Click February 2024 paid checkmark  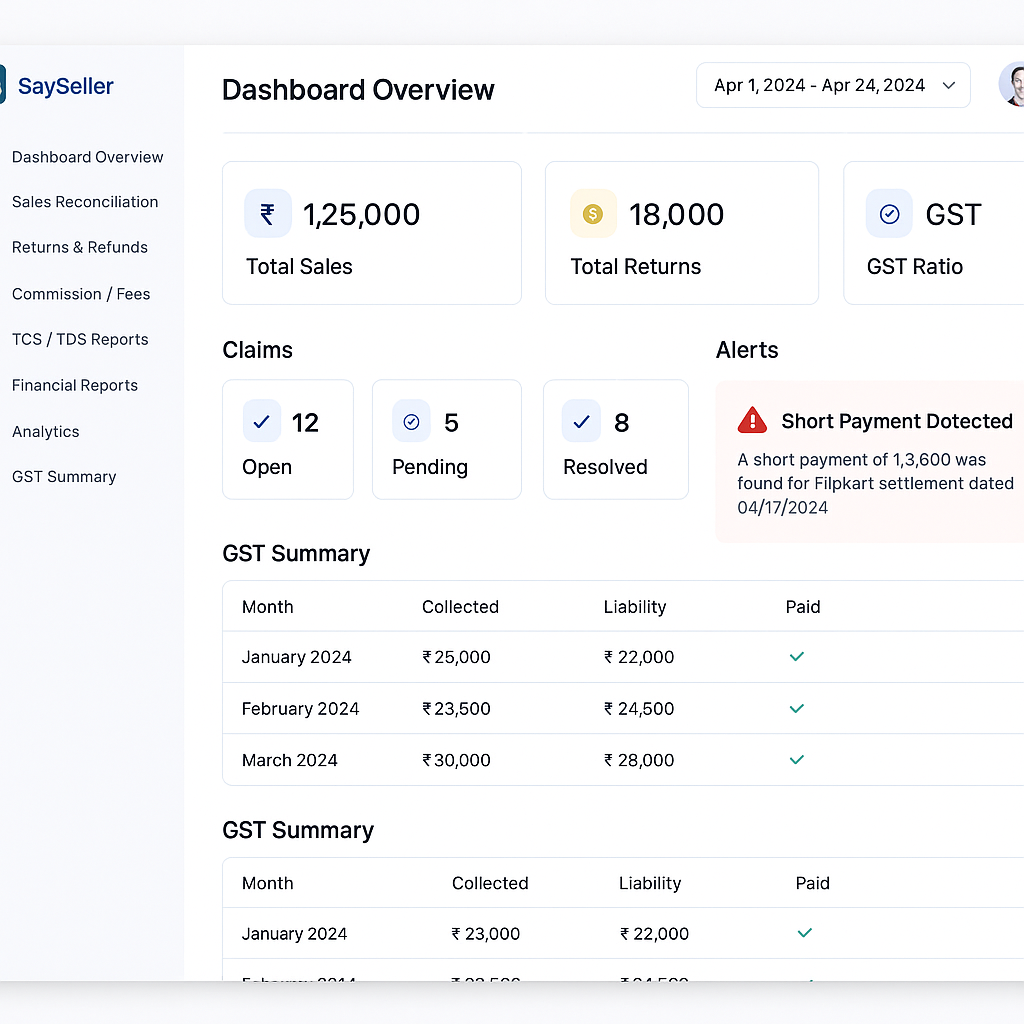click(x=797, y=708)
